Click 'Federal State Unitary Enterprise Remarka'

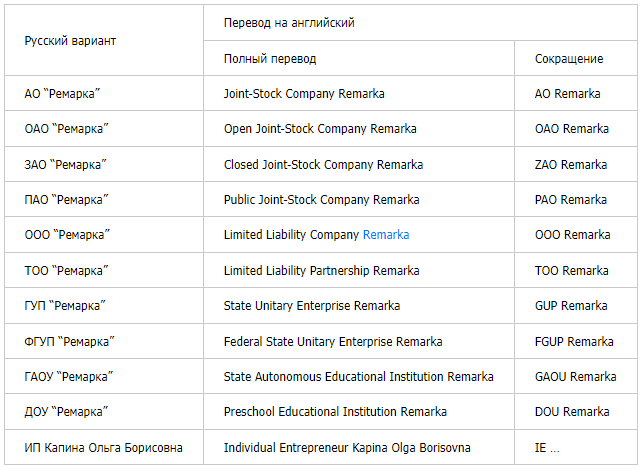332,342
